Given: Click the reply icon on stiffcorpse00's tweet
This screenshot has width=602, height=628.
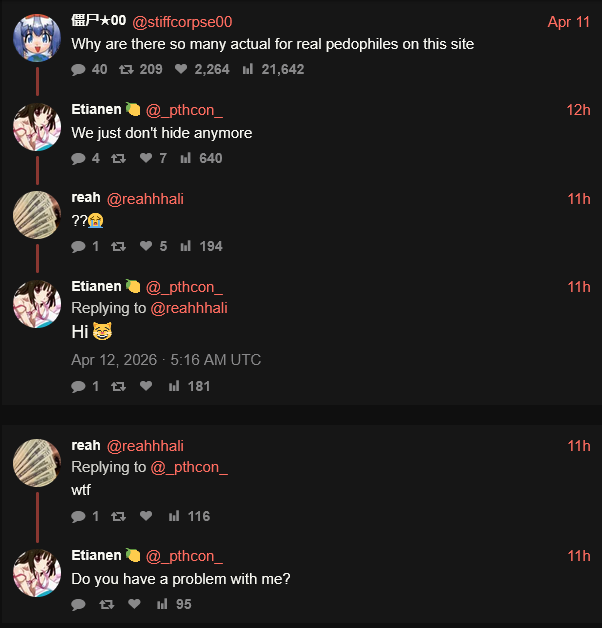Looking at the screenshot, I should point(78,70).
